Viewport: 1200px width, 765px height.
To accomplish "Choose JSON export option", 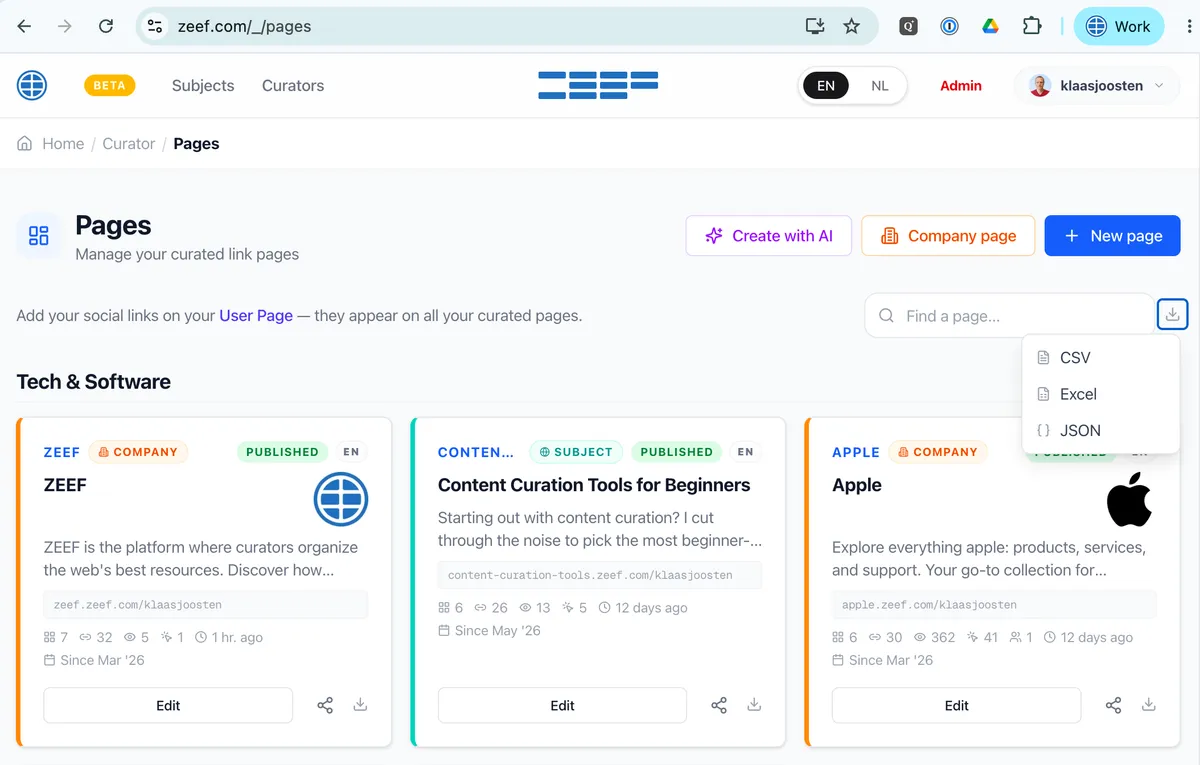I will click(x=1101, y=431).
